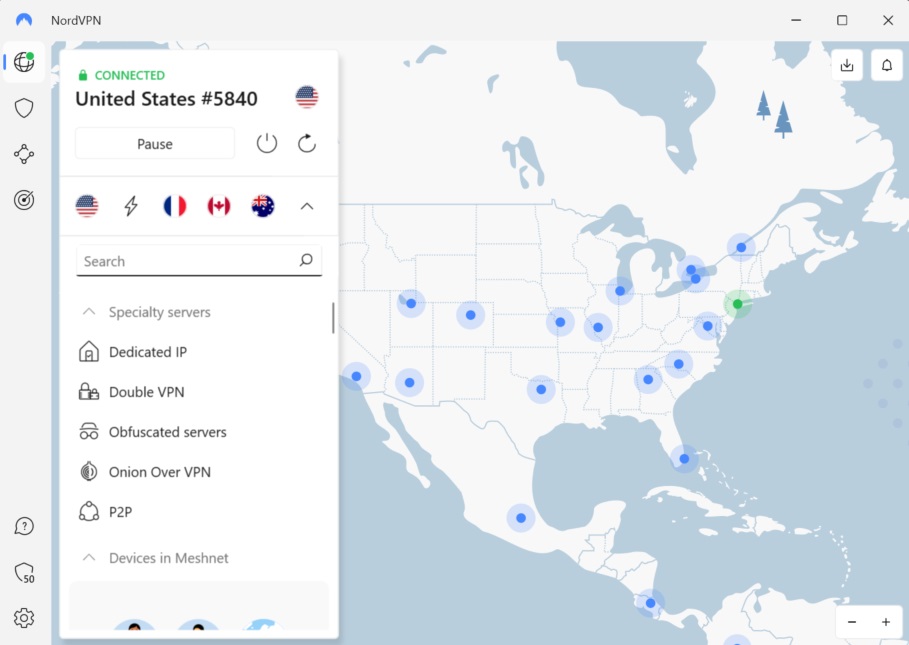This screenshot has height=645, width=909.
Task: Pause the VPN connection
Action: pos(154,143)
